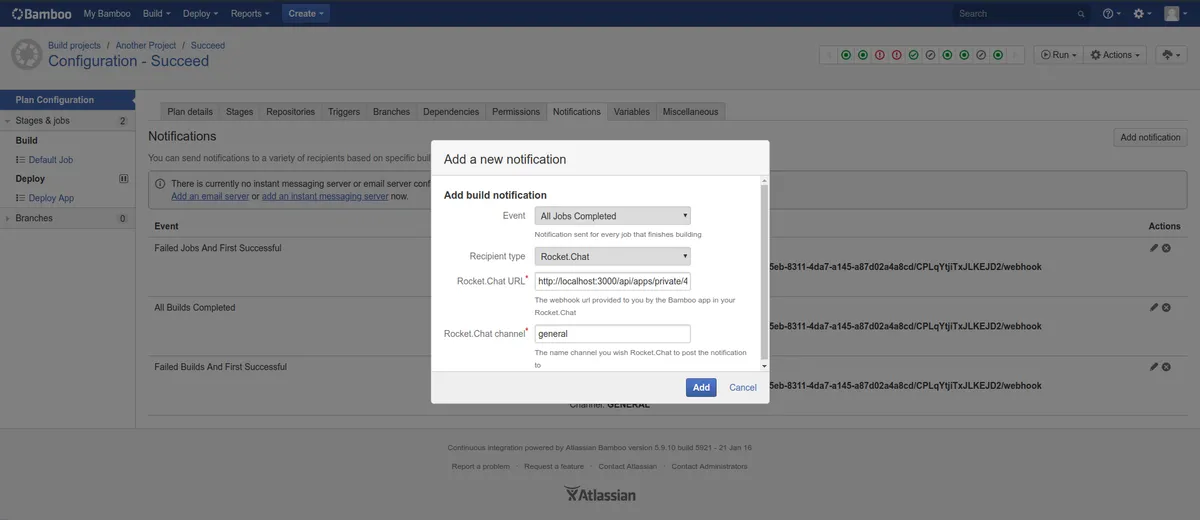Switch to the Branches tab
This screenshot has width=1200, height=520.
[x=391, y=112]
